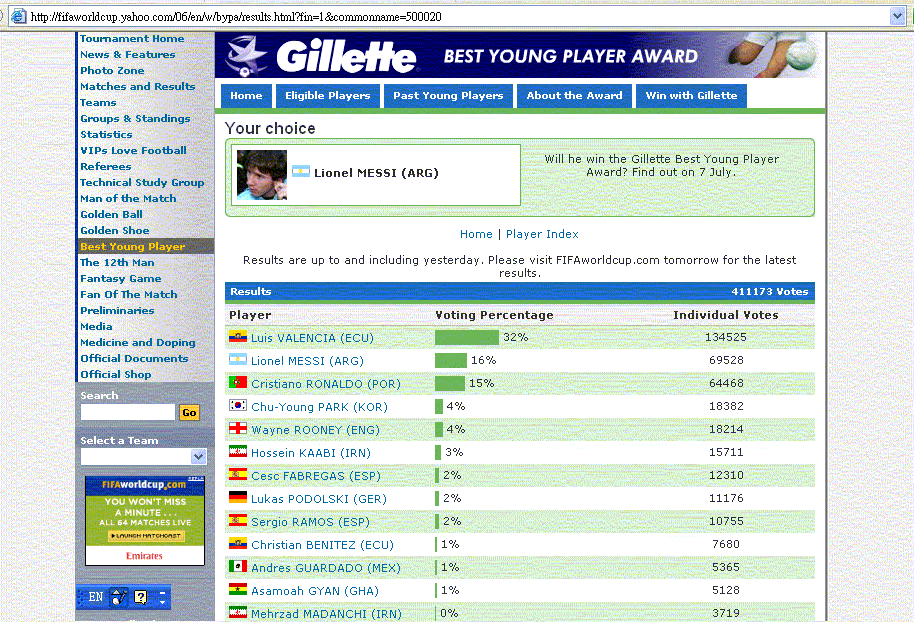This screenshot has width=914, height=622.
Task: Click the Korea flag beside Chu-Young PARK
Action: pyautogui.click(x=238, y=406)
